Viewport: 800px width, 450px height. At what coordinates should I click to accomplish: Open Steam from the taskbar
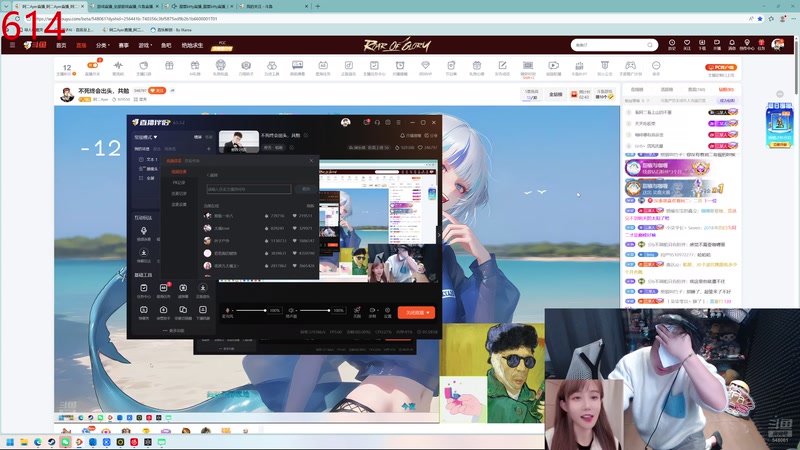click(x=52, y=442)
